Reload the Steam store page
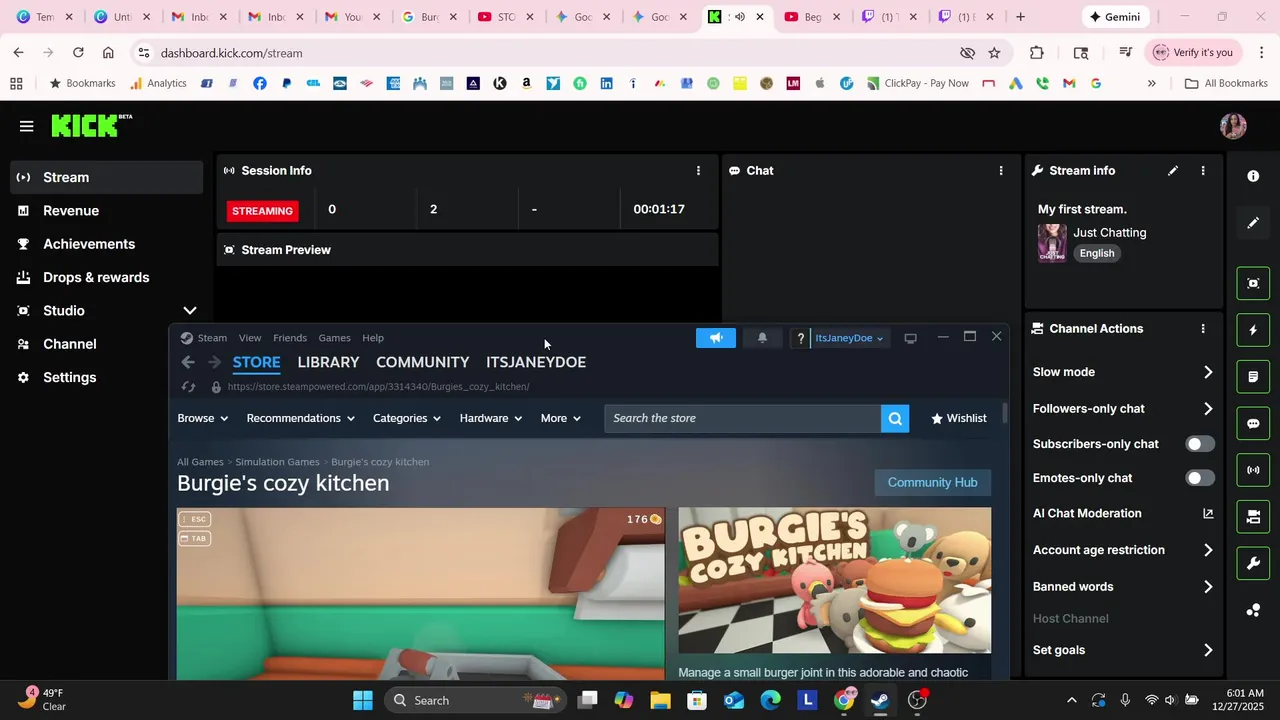 coord(188,387)
